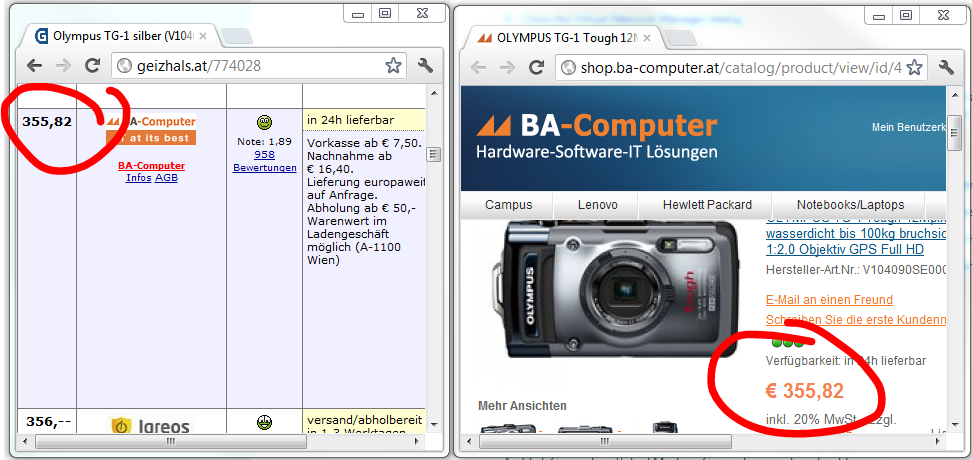Click the € 355,82 price in shop
Viewport: 972px width, 460px height.
point(805,391)
